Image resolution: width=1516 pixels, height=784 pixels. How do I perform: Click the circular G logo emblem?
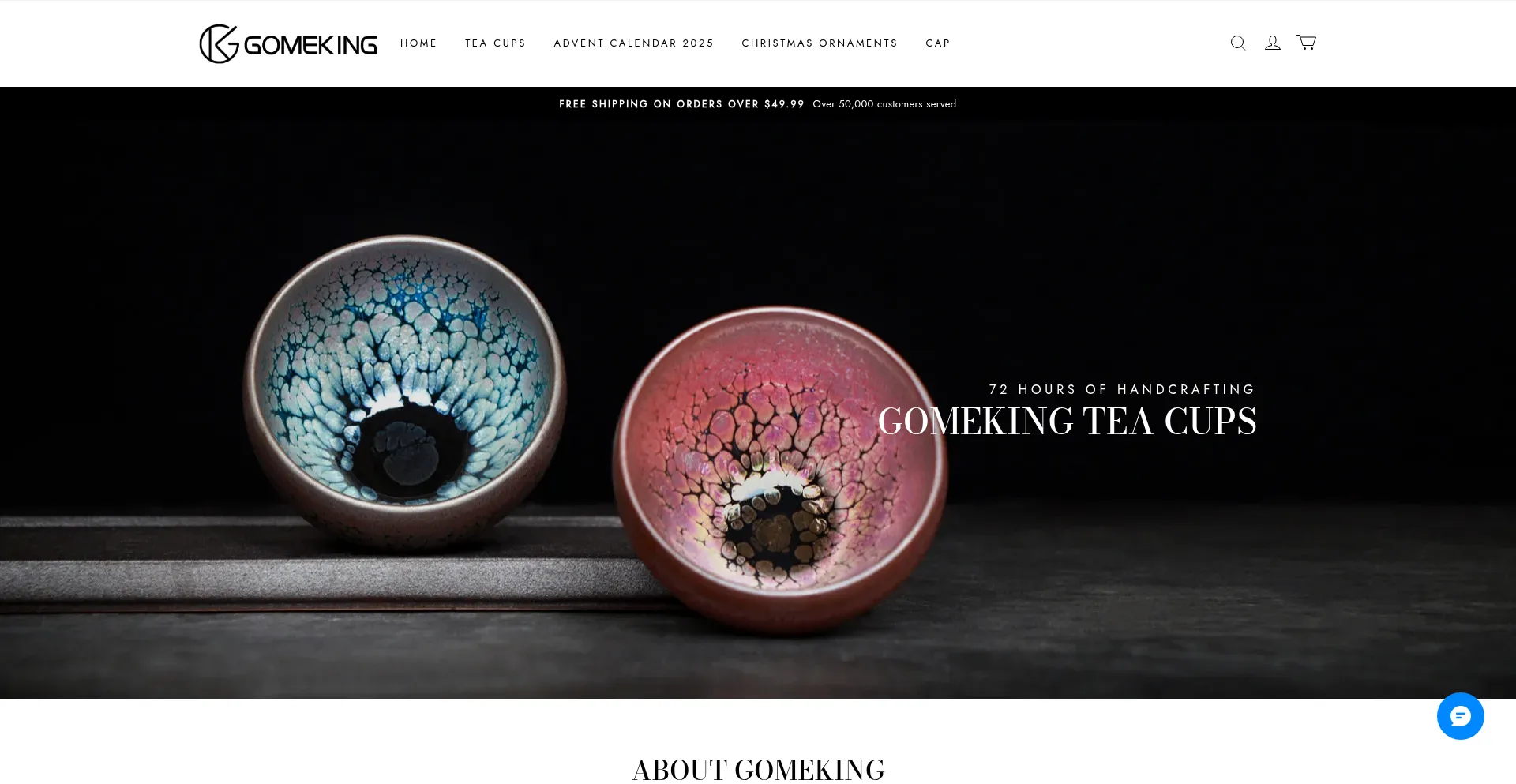[219, 43]
